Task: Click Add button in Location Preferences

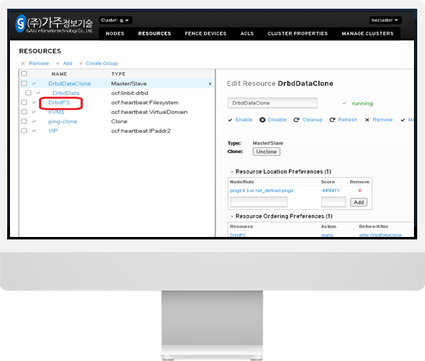Action: (x=359, y=202)
